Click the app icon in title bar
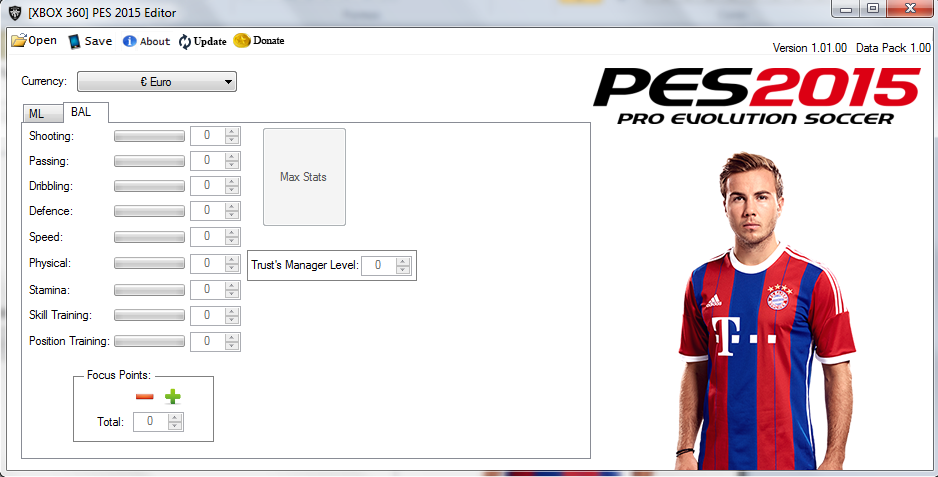938x477 pixels. [x=15, y=12]
